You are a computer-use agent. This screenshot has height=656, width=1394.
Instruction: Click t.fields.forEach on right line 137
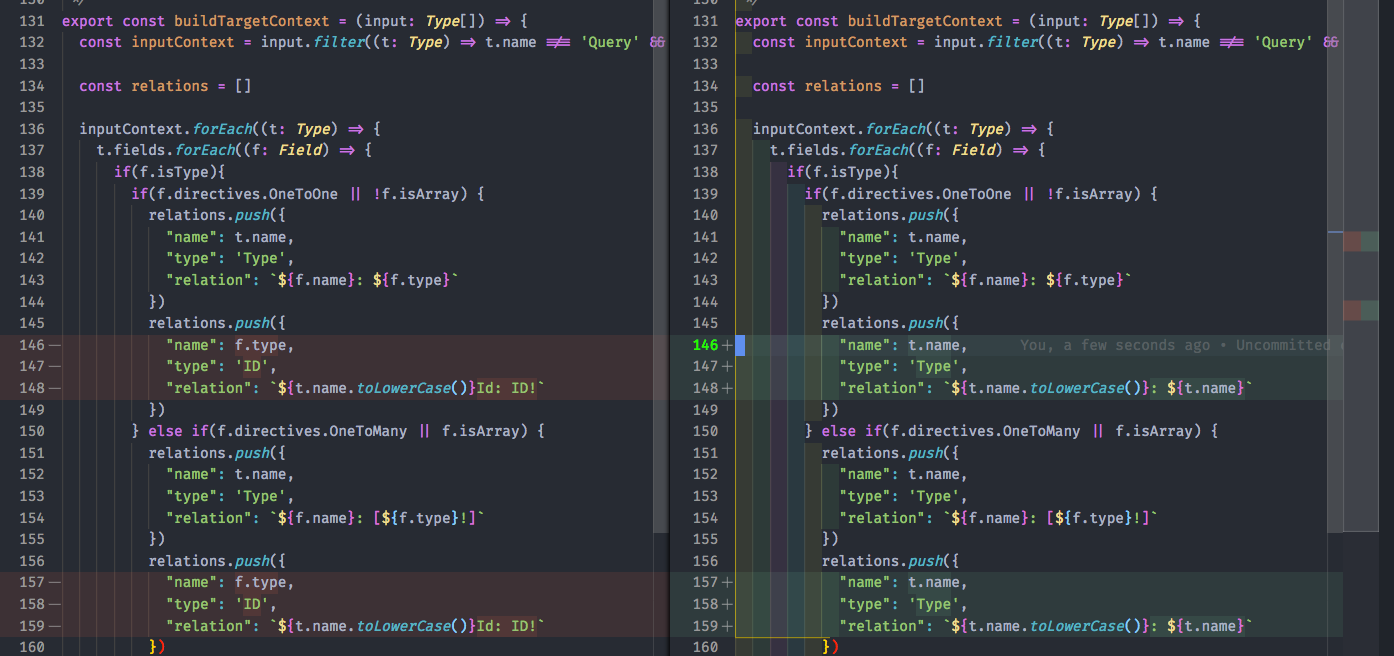(839, 150)
